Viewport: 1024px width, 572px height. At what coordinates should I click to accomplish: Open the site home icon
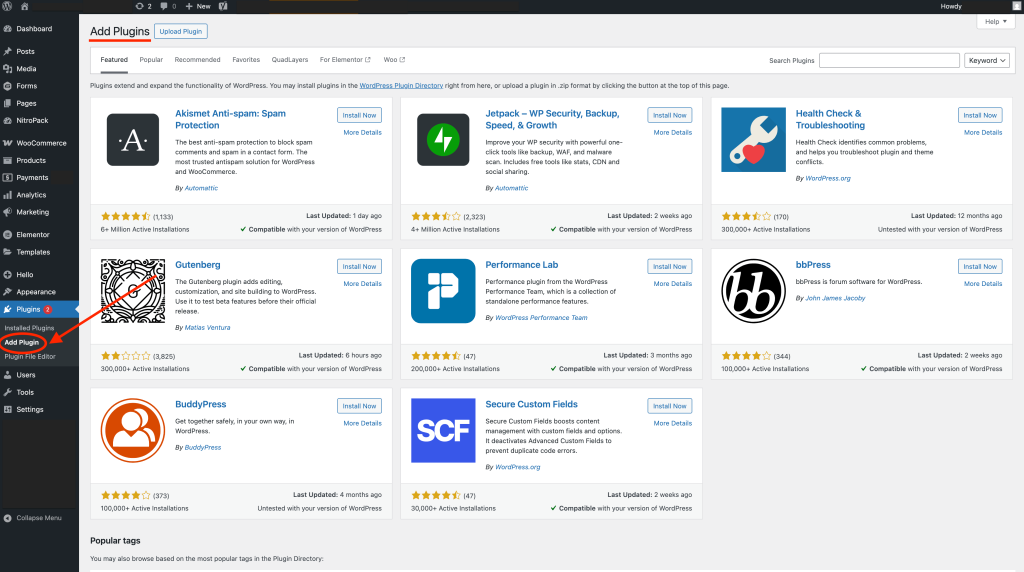[x=24, y=6]
